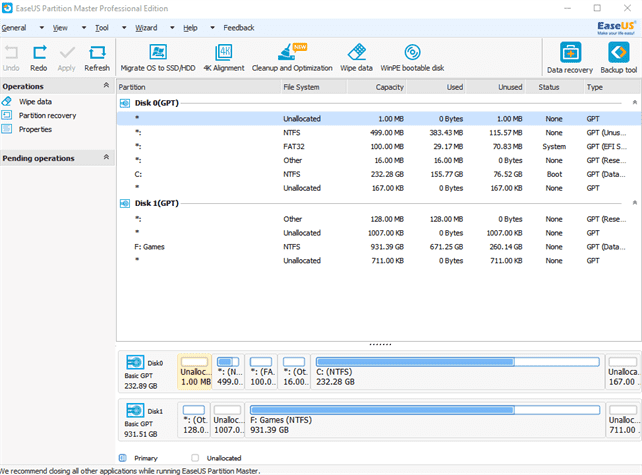Collapse the Disk 1(GPT) group
The width and height of the screenshot is (642, 475).
pyautogui.click(x=635, y=203)
